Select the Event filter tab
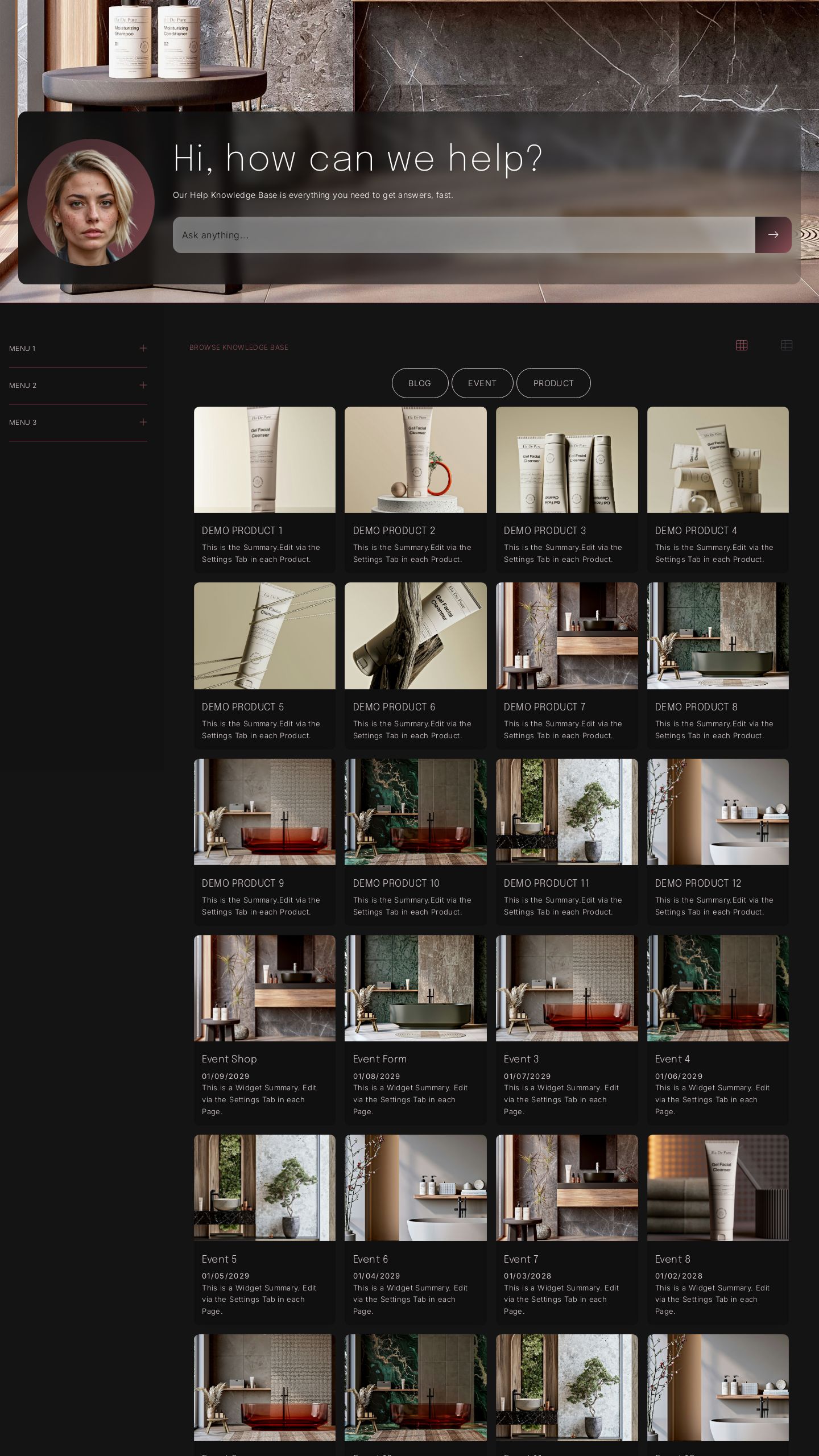The image size is (819, 1456). point(482,383)
